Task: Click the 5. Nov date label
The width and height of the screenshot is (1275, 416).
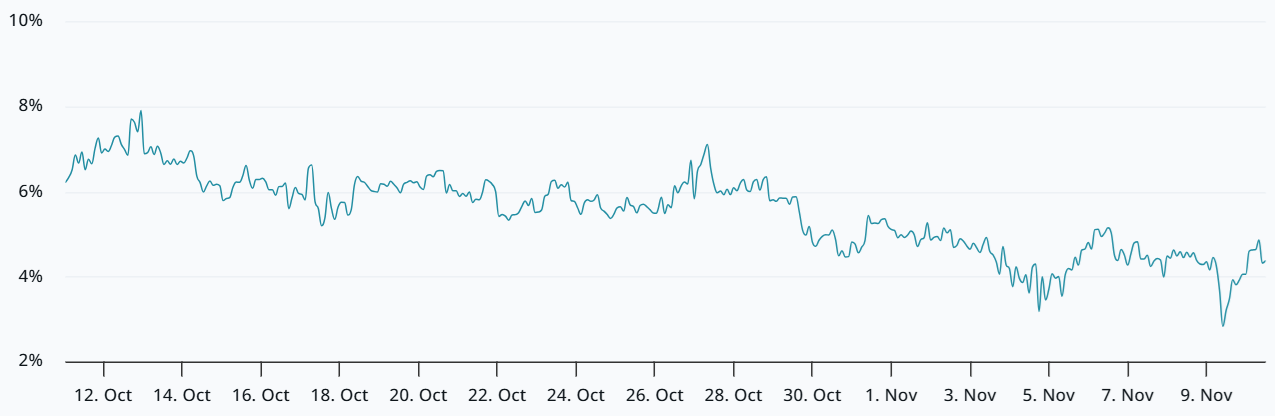Action: 1049,395
